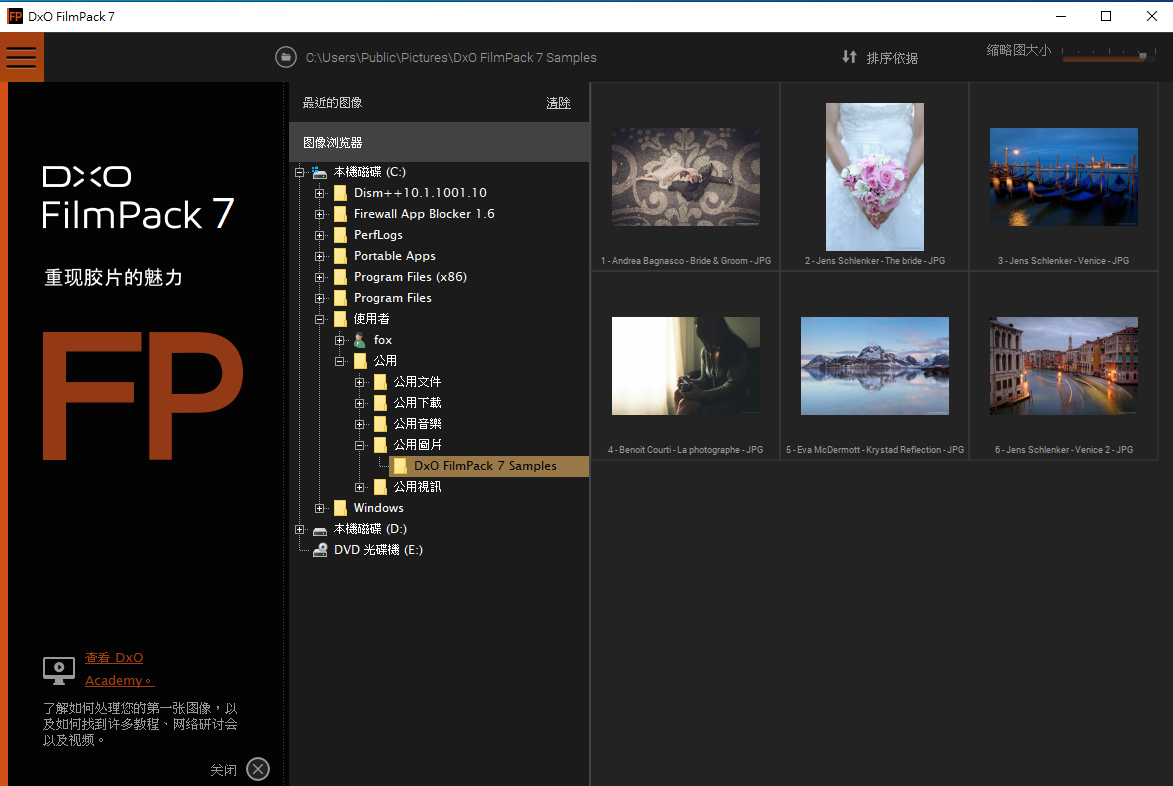This screenshot has height=786, width=1173.
Task: Click the fox user icon
Action: click(x=360, y=340)
